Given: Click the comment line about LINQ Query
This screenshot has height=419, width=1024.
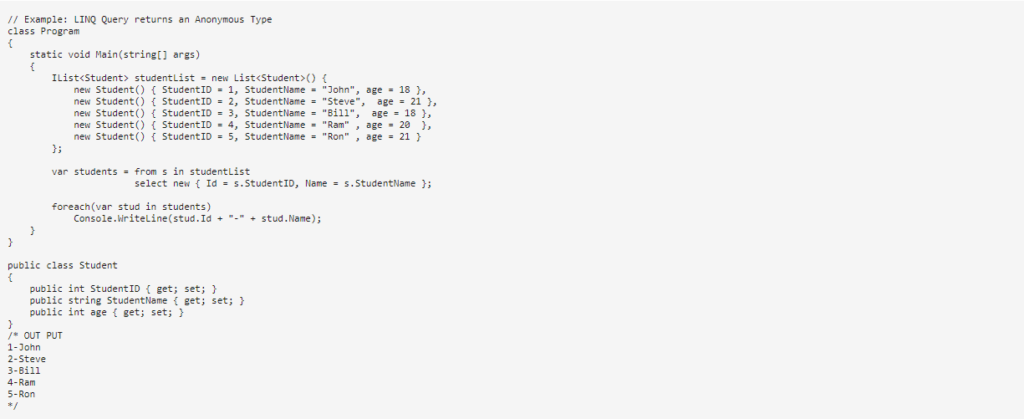Looking at the screenshot, I should click(140, 20).
